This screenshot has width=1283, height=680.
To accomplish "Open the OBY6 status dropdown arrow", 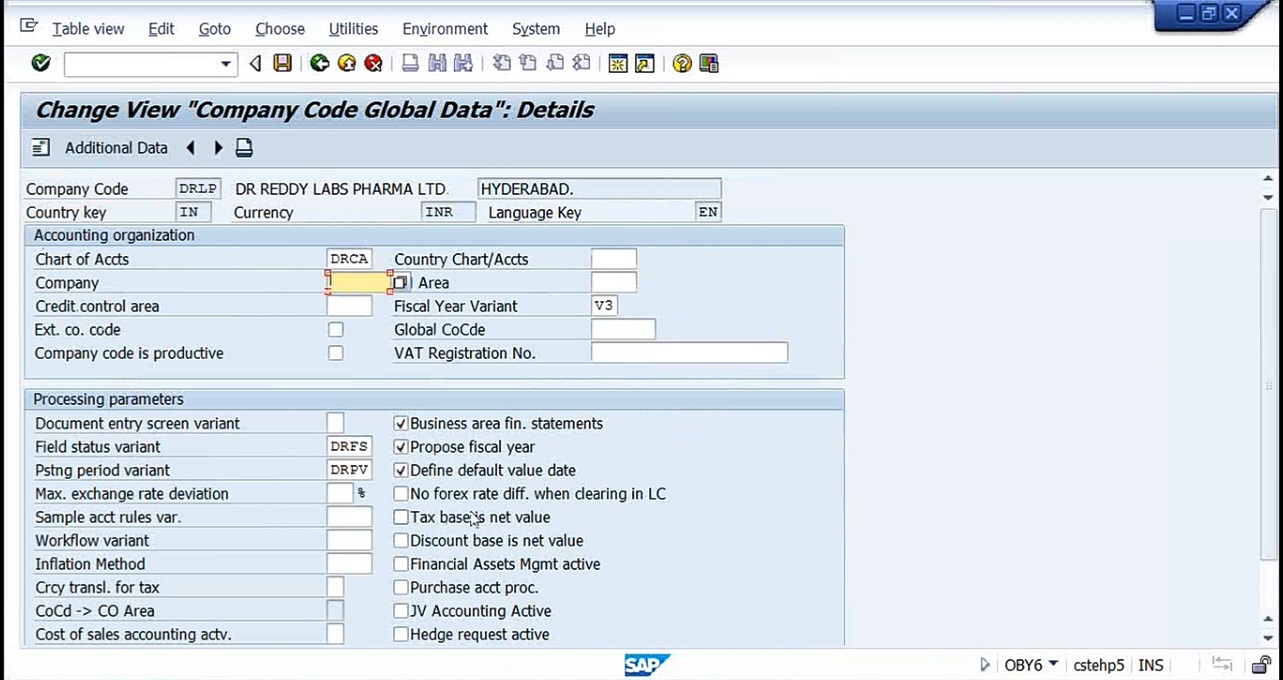I will (x=1053, y=664).
